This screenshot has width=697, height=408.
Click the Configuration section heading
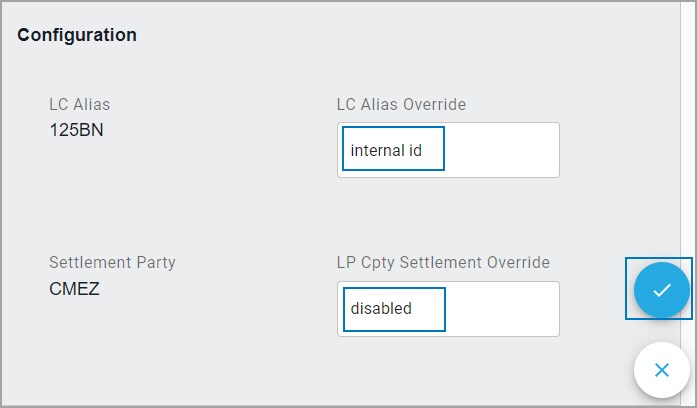pos(77,35)
